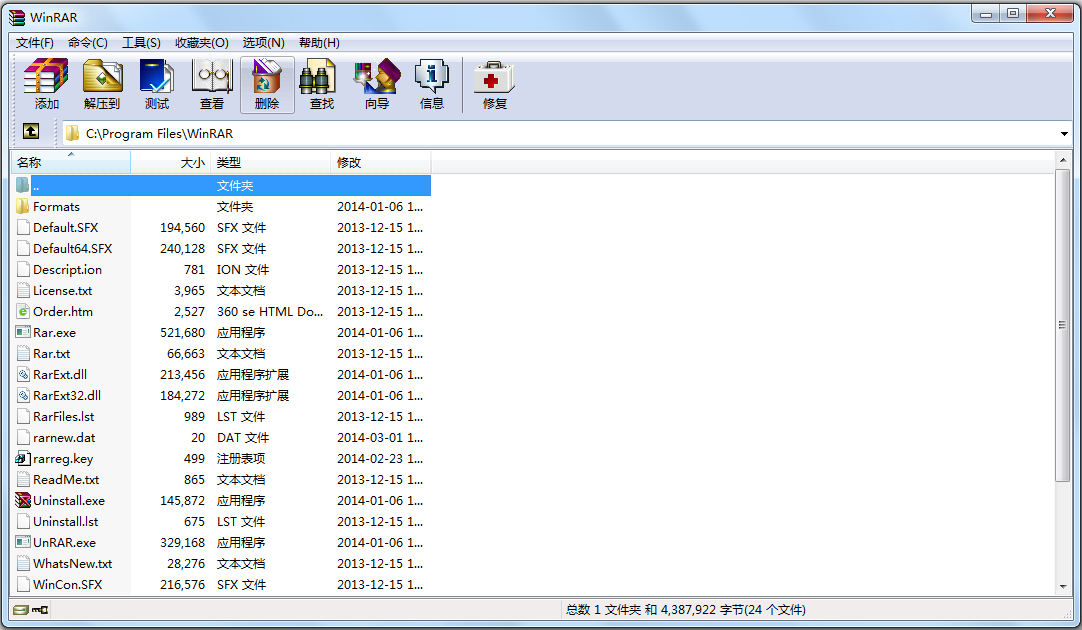Open the 文件 (File) menu
Screen dimensions: 1082x630
pos(33,42)
